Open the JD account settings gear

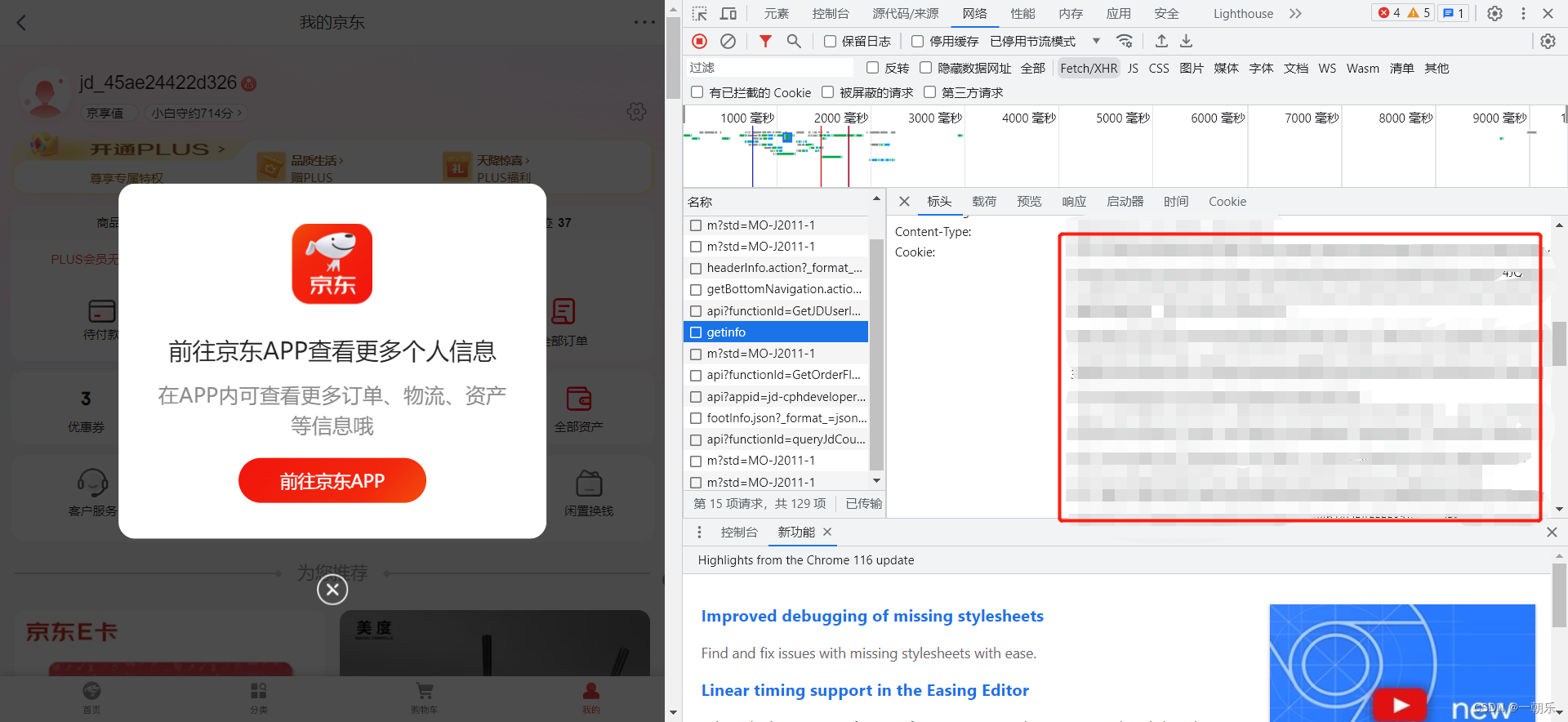tap(636, 111)
